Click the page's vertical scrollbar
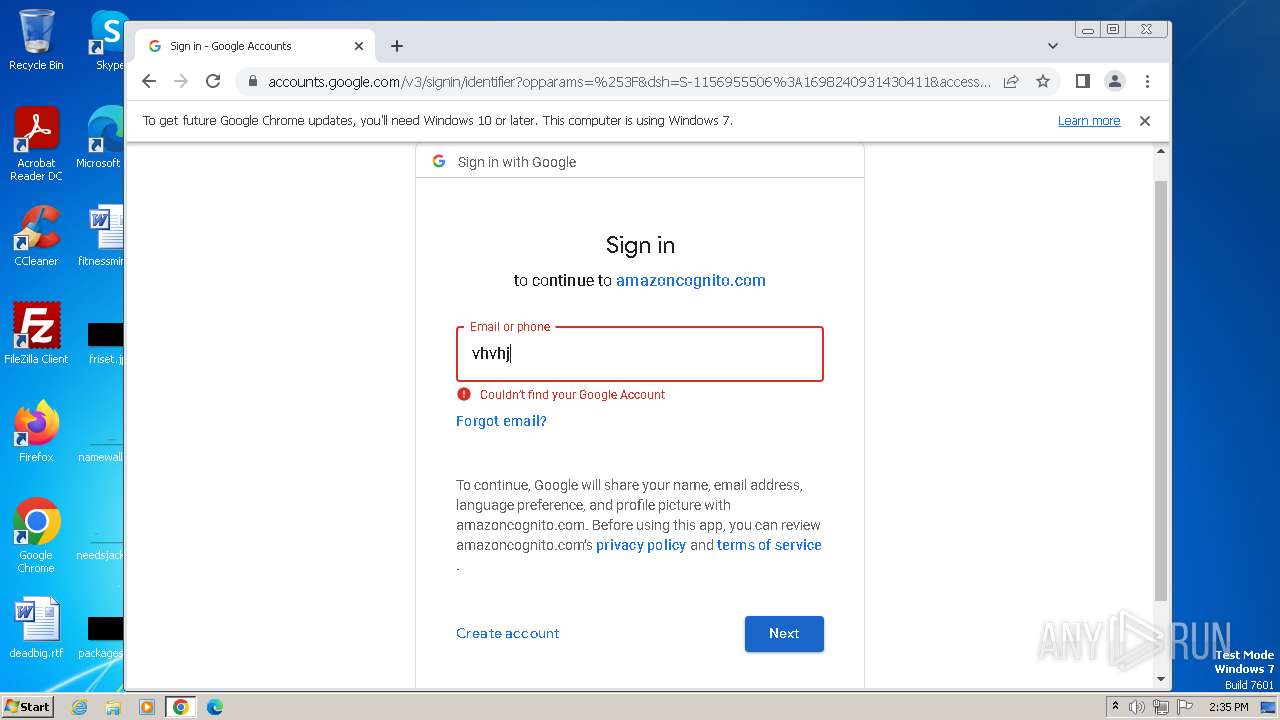Image resolution: width=1280 pixels, height=720 pixels. click(x=1160, y=400)
